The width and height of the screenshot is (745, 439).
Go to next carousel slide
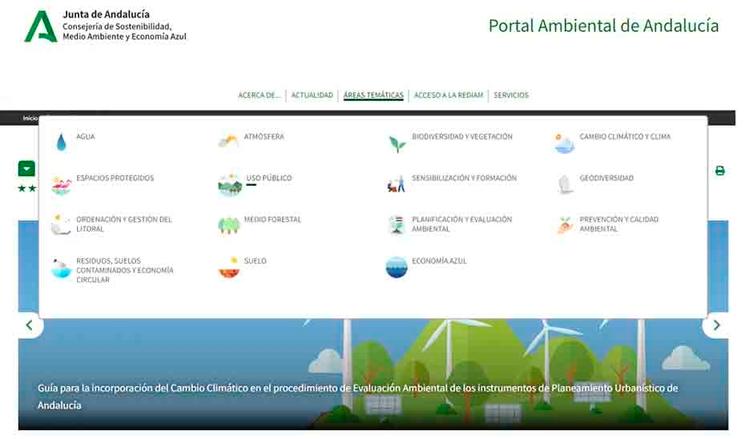click(x=715, y=326)
